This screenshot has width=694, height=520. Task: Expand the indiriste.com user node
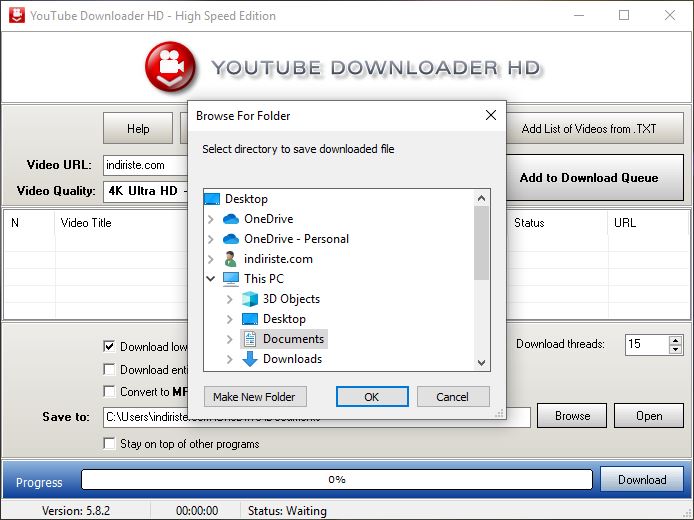point(211,259)
